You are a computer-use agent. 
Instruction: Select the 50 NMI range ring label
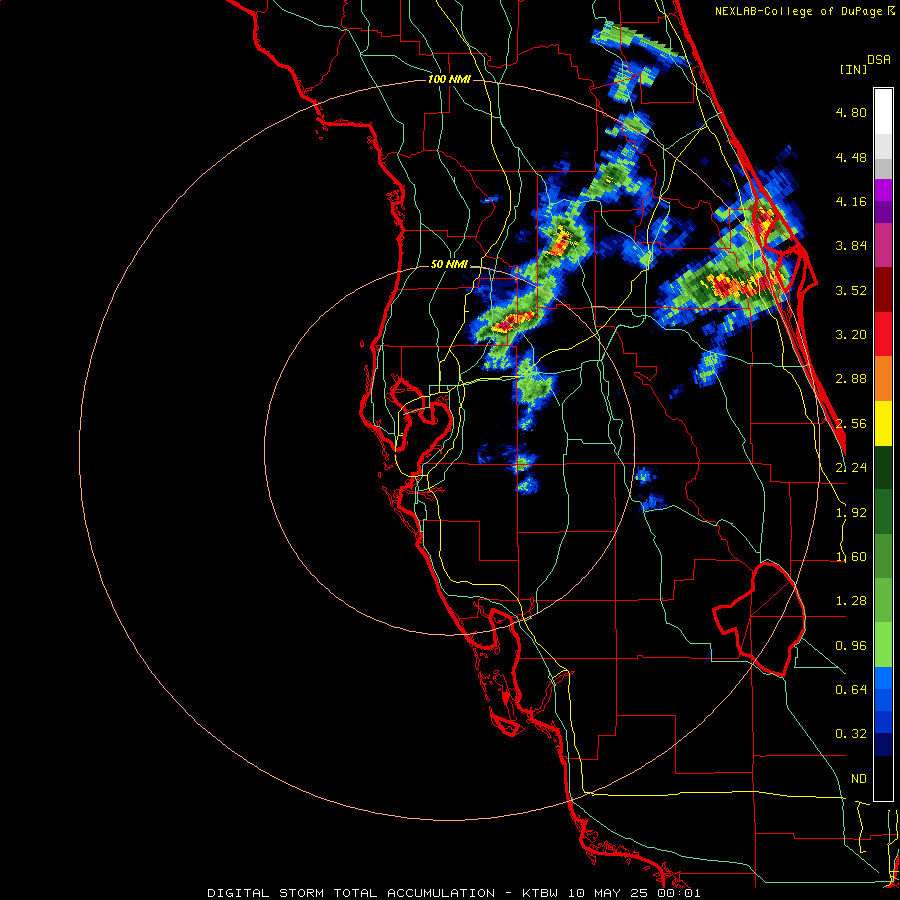449,265
